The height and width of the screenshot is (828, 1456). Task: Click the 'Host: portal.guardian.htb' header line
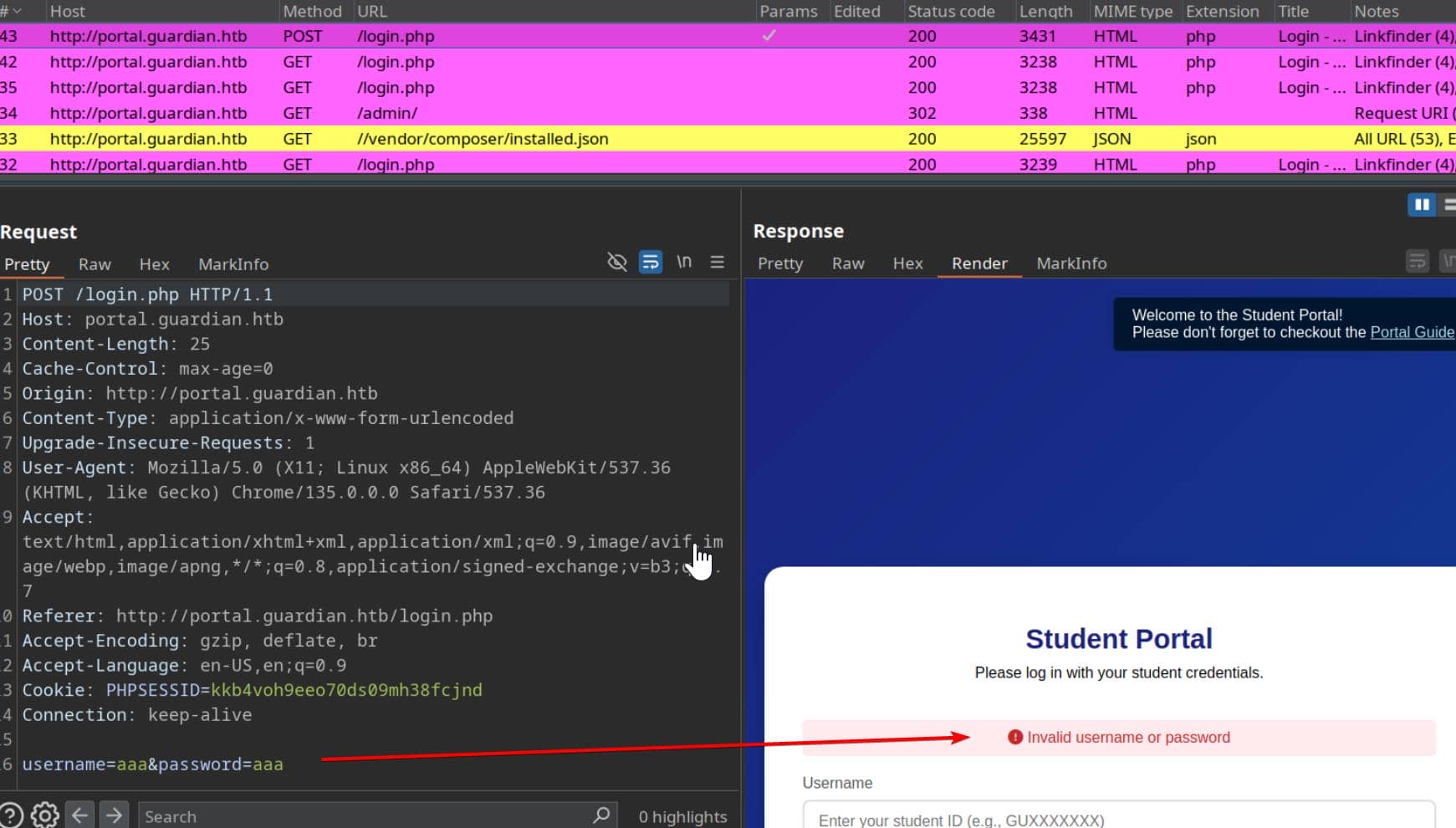click(153, 319)
